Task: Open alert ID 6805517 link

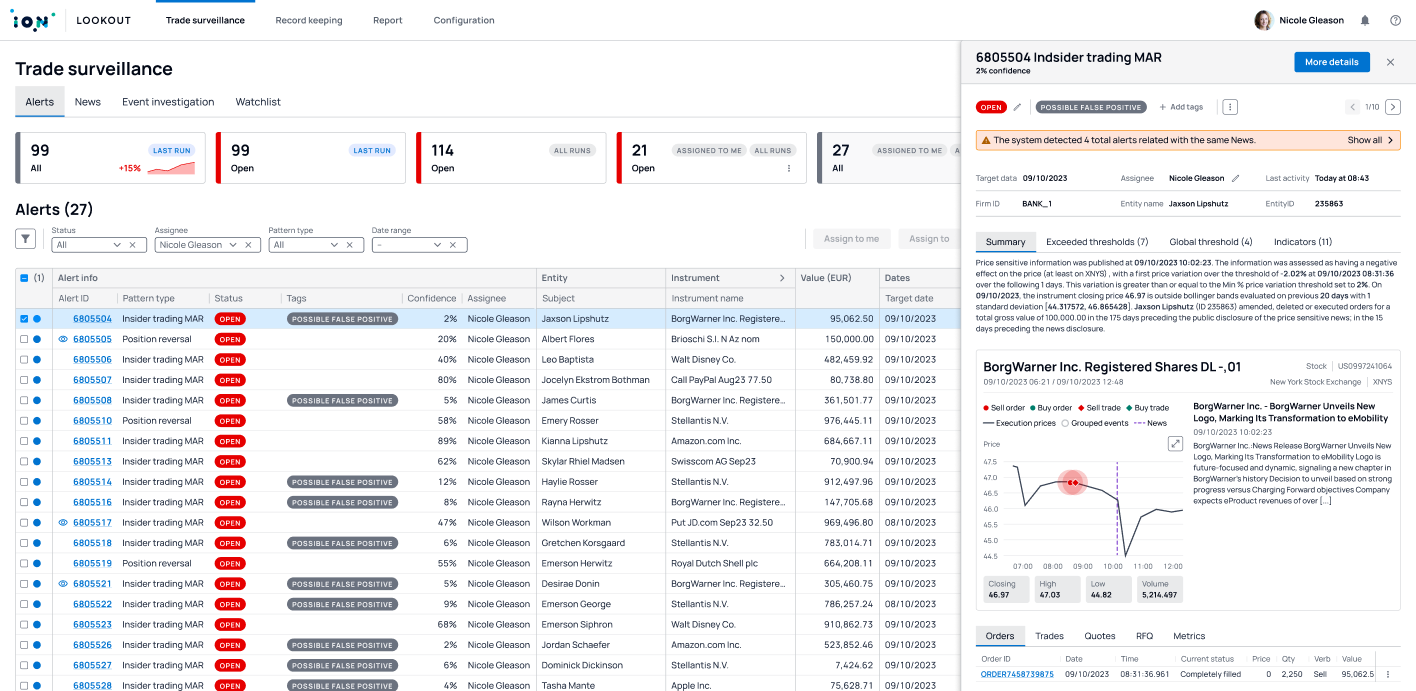Action: (92, 523)
